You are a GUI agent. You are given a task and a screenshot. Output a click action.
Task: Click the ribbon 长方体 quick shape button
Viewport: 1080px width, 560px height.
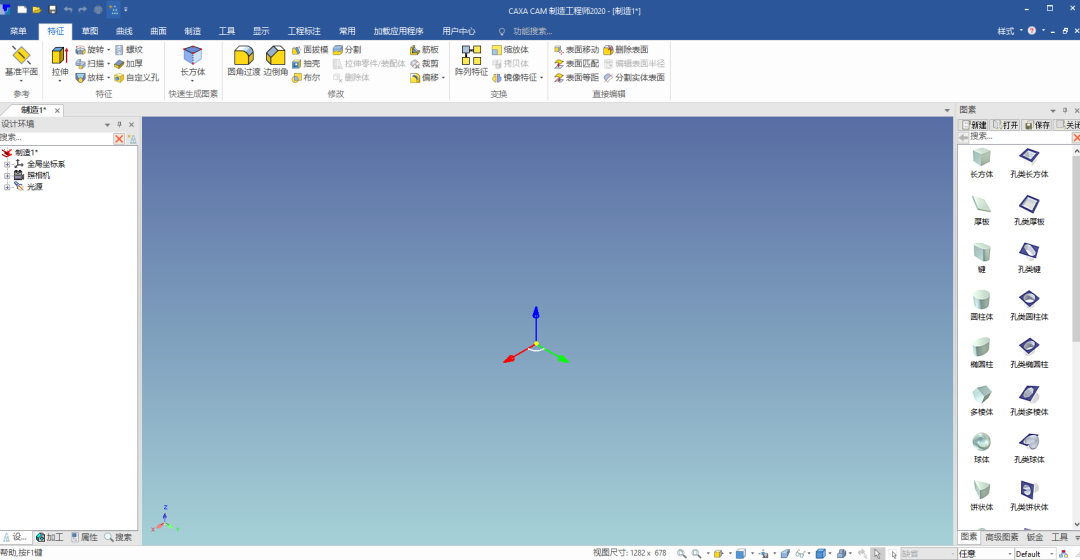coord(193,62)
